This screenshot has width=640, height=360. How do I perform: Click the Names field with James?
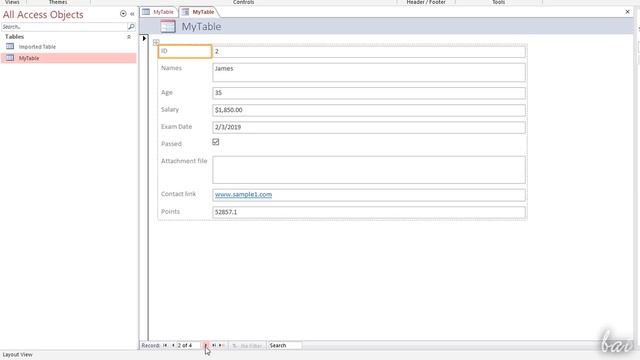pyautogui.click(x=369, y=72)
